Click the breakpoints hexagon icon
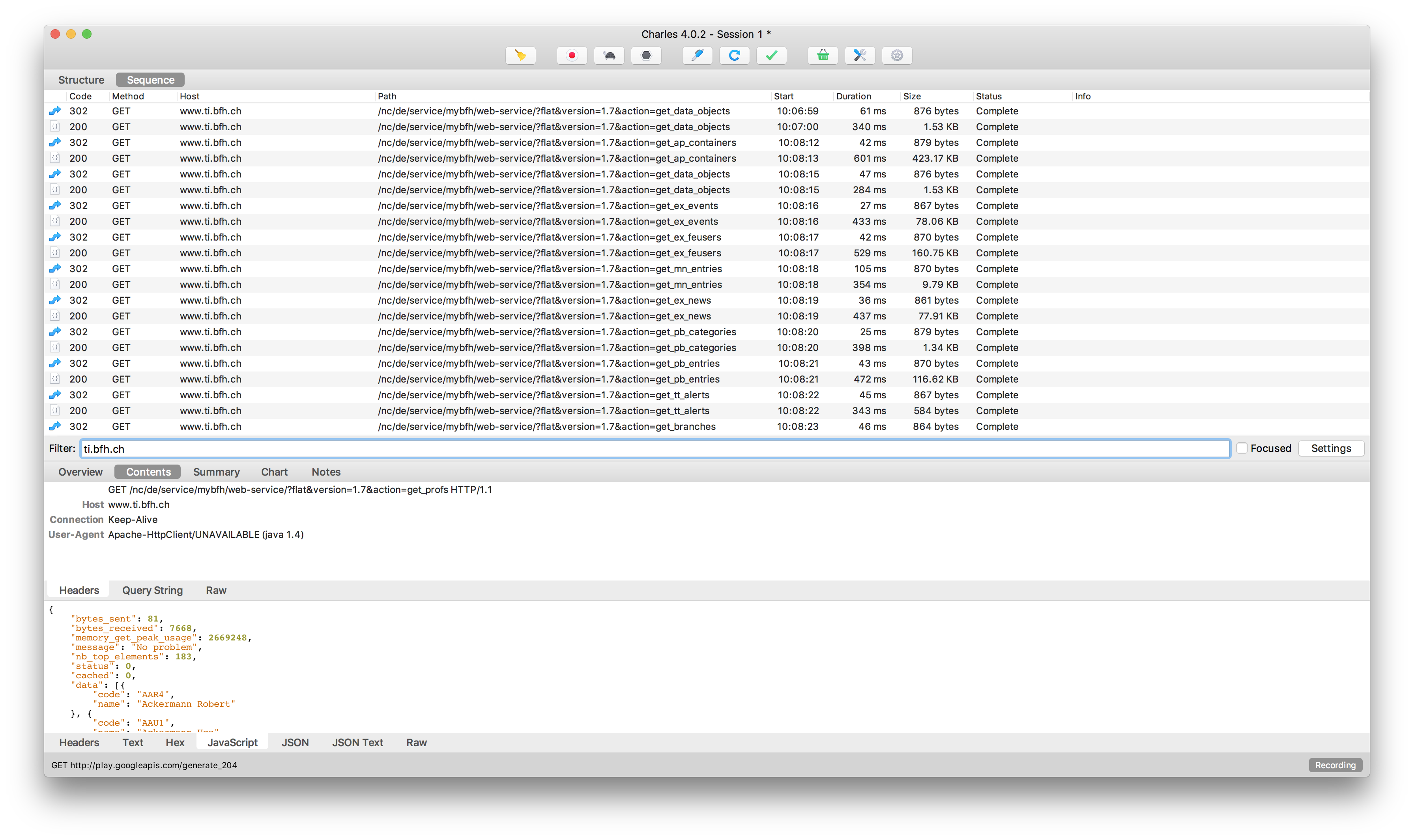Screen dimensions: 1414x840 (646, 56)
